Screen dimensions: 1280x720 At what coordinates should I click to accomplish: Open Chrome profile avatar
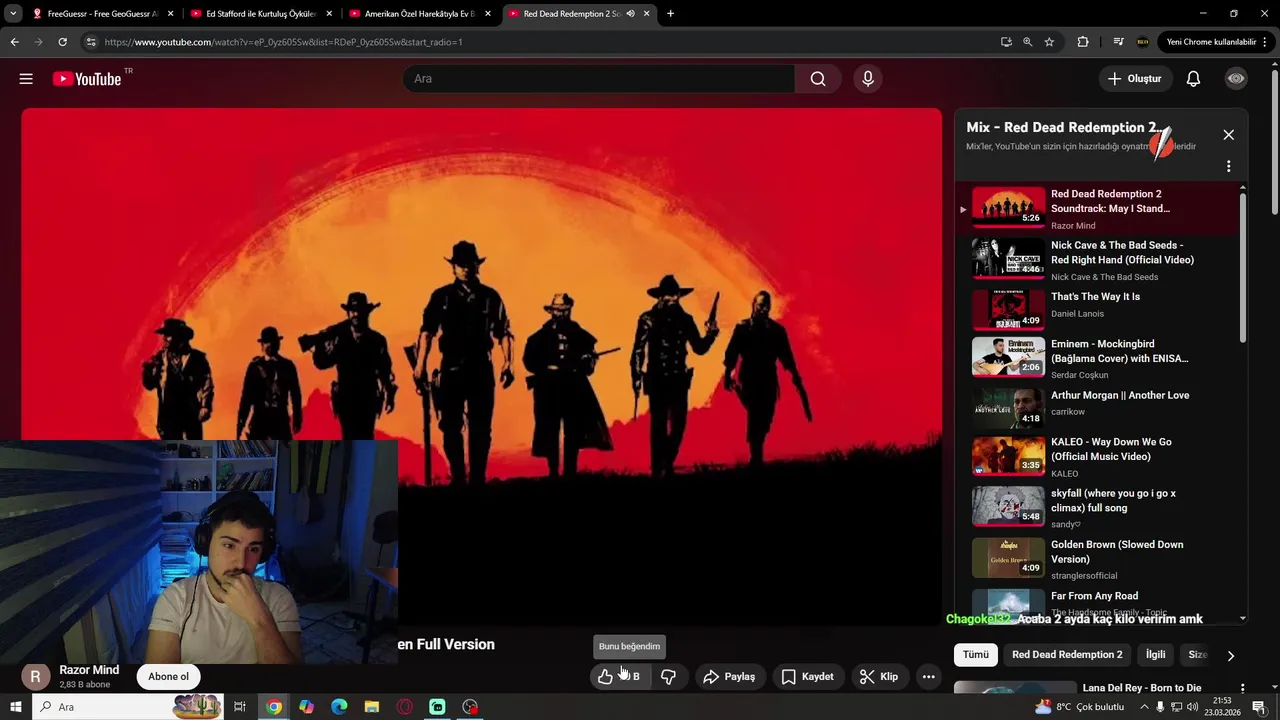point(1143,42)
